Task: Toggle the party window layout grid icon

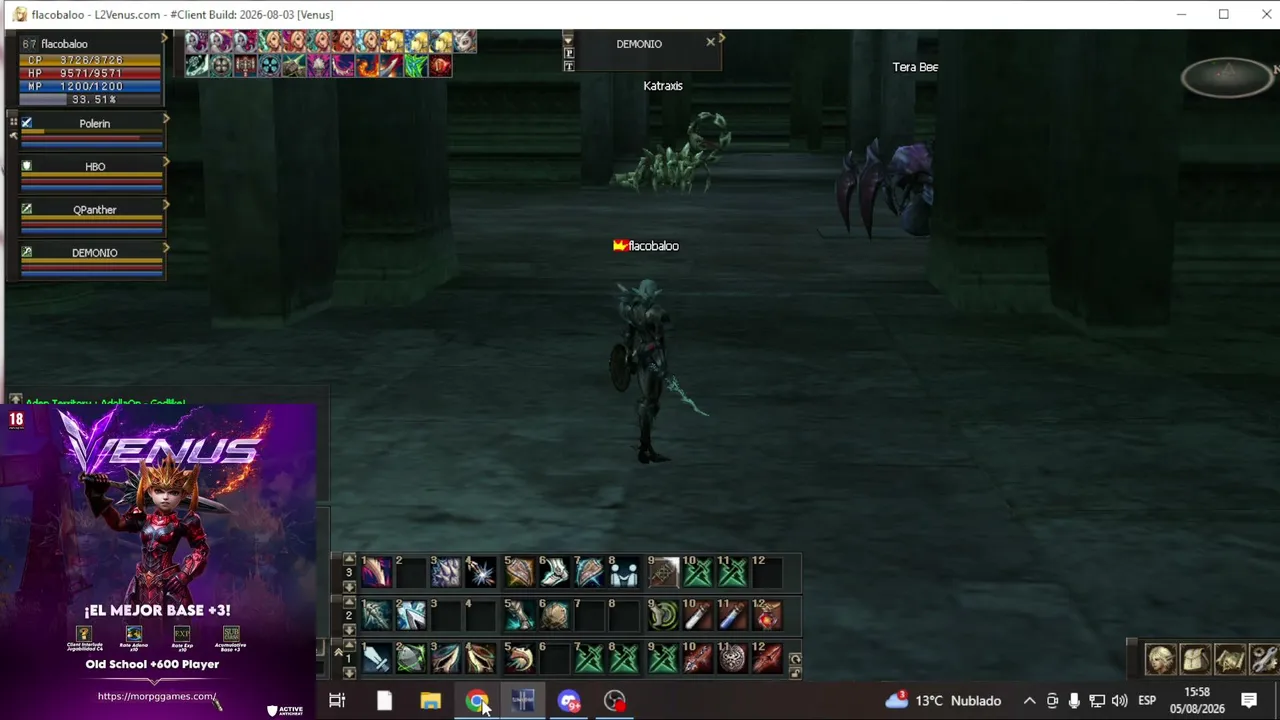Action: click(14, 122)
